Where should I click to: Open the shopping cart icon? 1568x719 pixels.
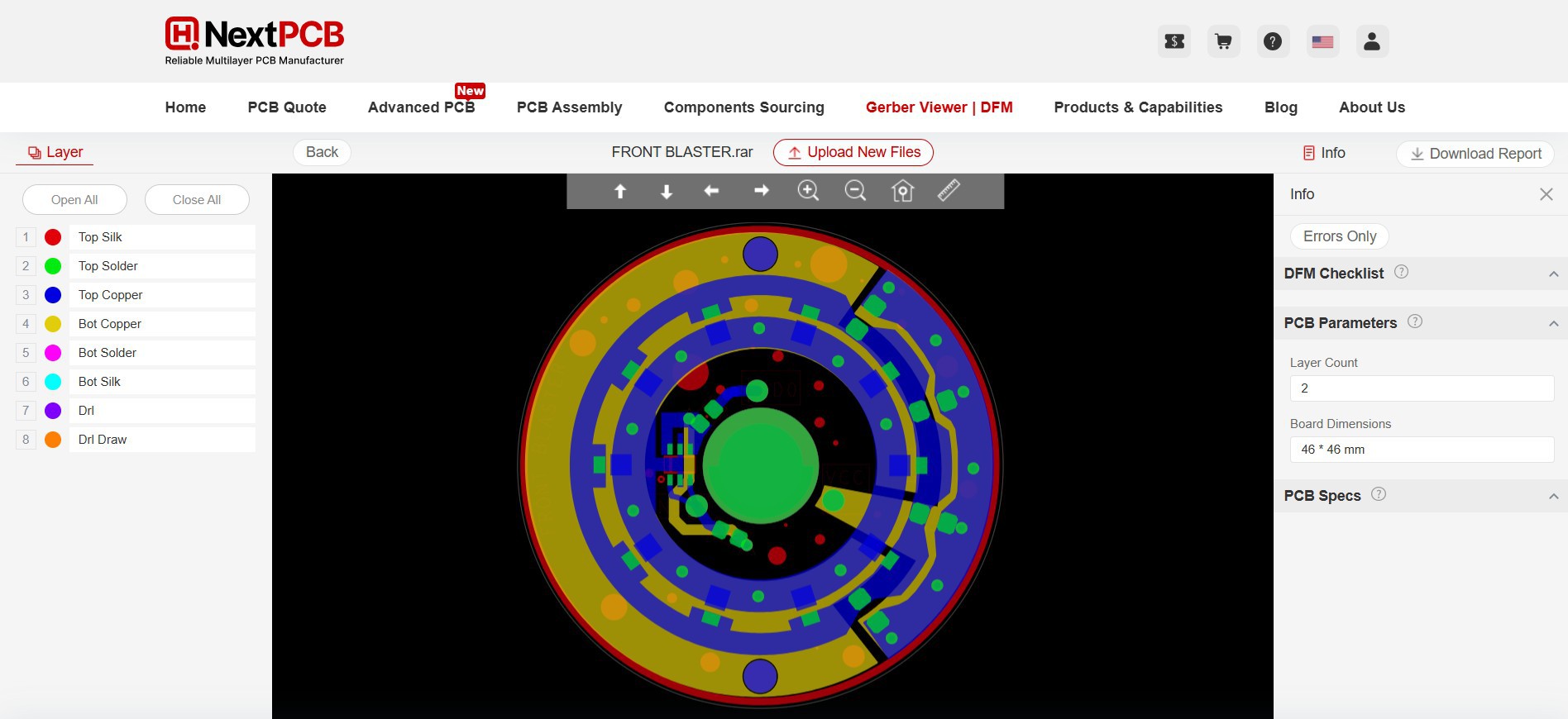coord(1223,41)
